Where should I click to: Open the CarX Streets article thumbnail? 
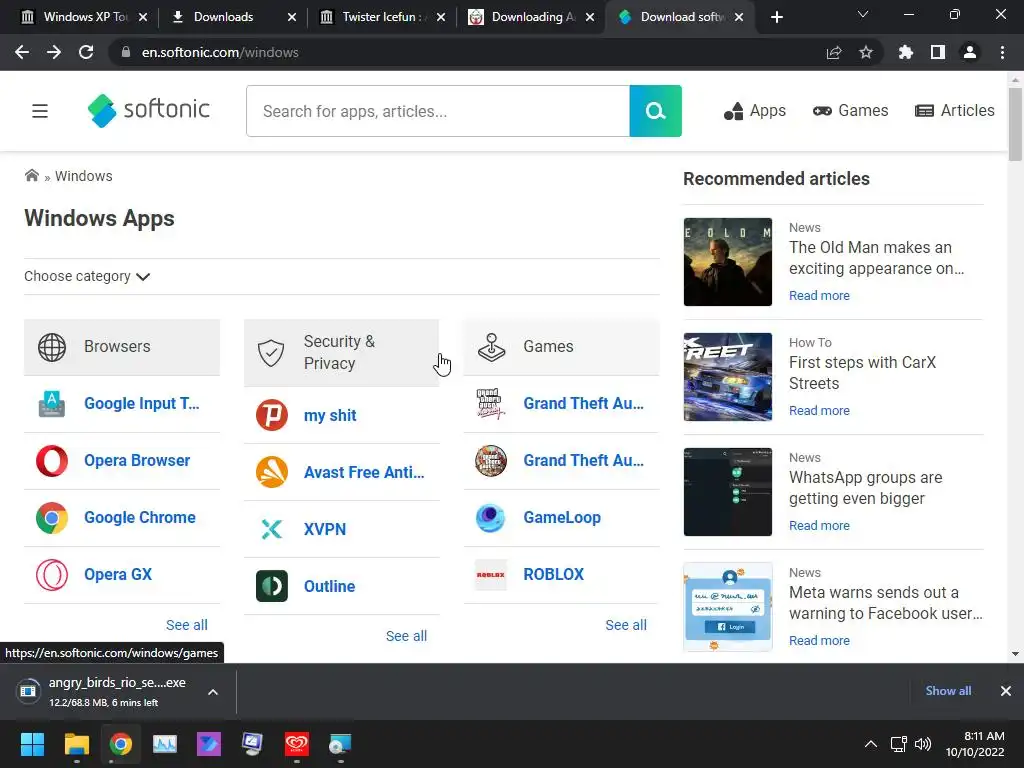(x=728, y=377)
